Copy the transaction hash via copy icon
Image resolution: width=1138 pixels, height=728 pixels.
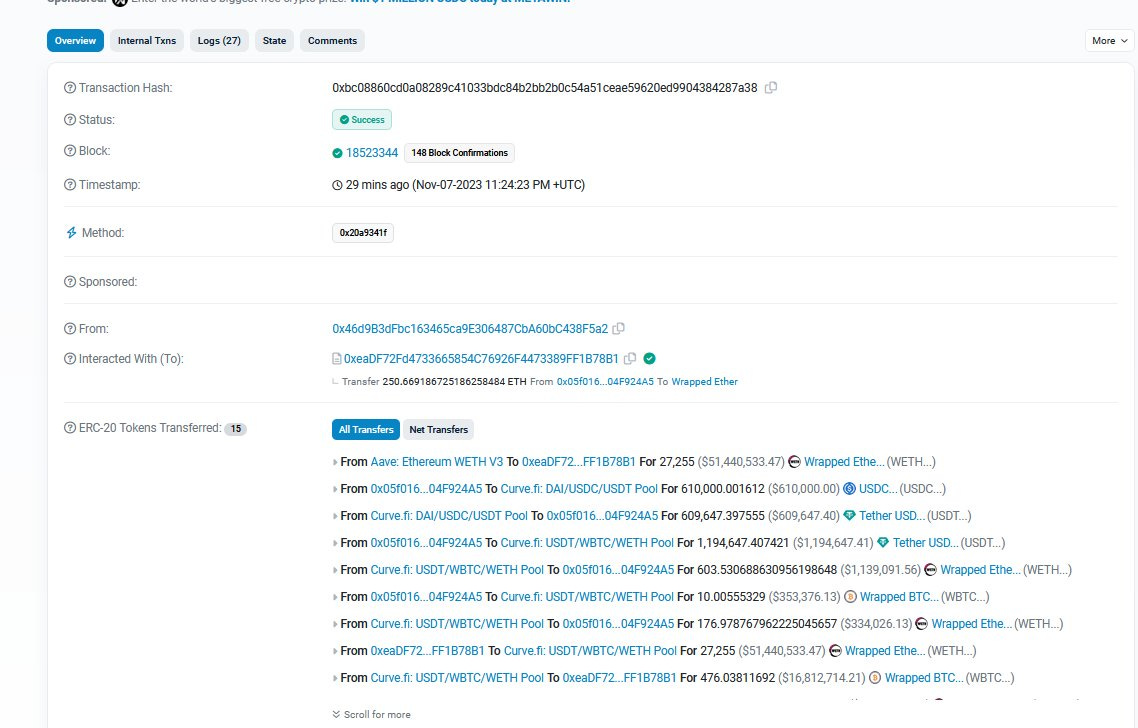[x=771, y=88]
